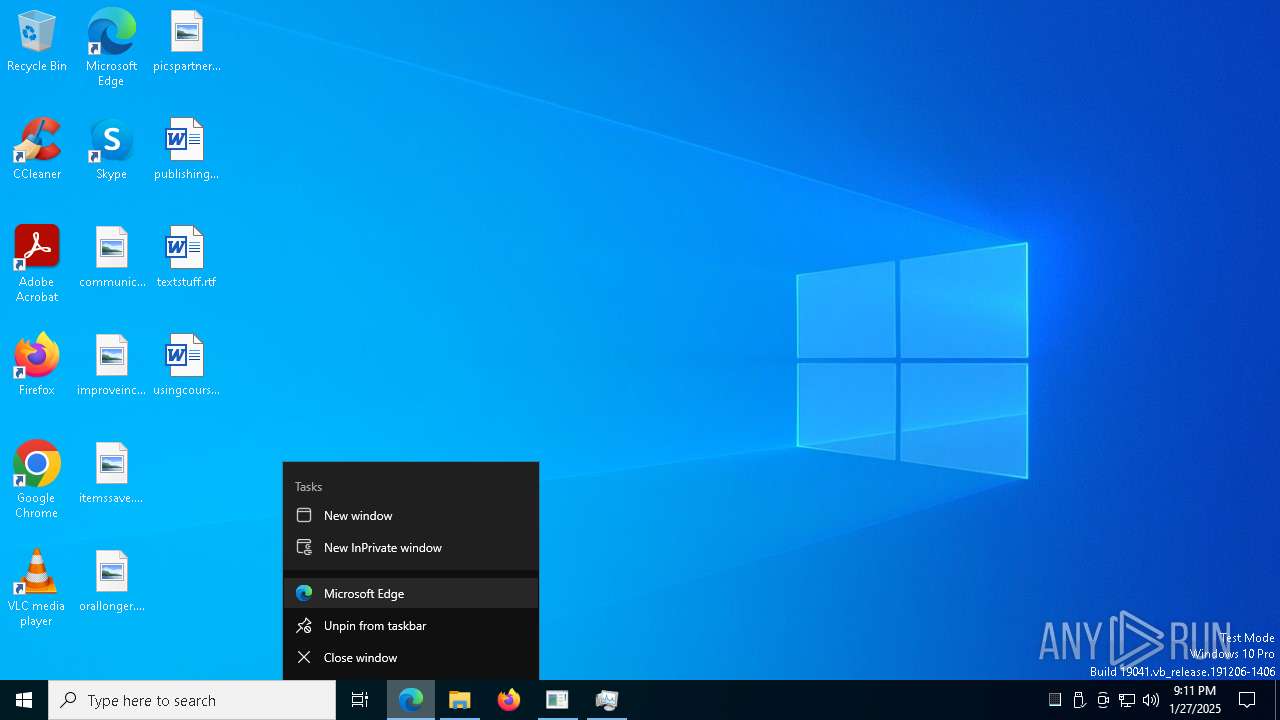Viewport: 1280px width, 720px height.
Task: Select the Firefox desktop shortcut
Action: pos(37,366)
